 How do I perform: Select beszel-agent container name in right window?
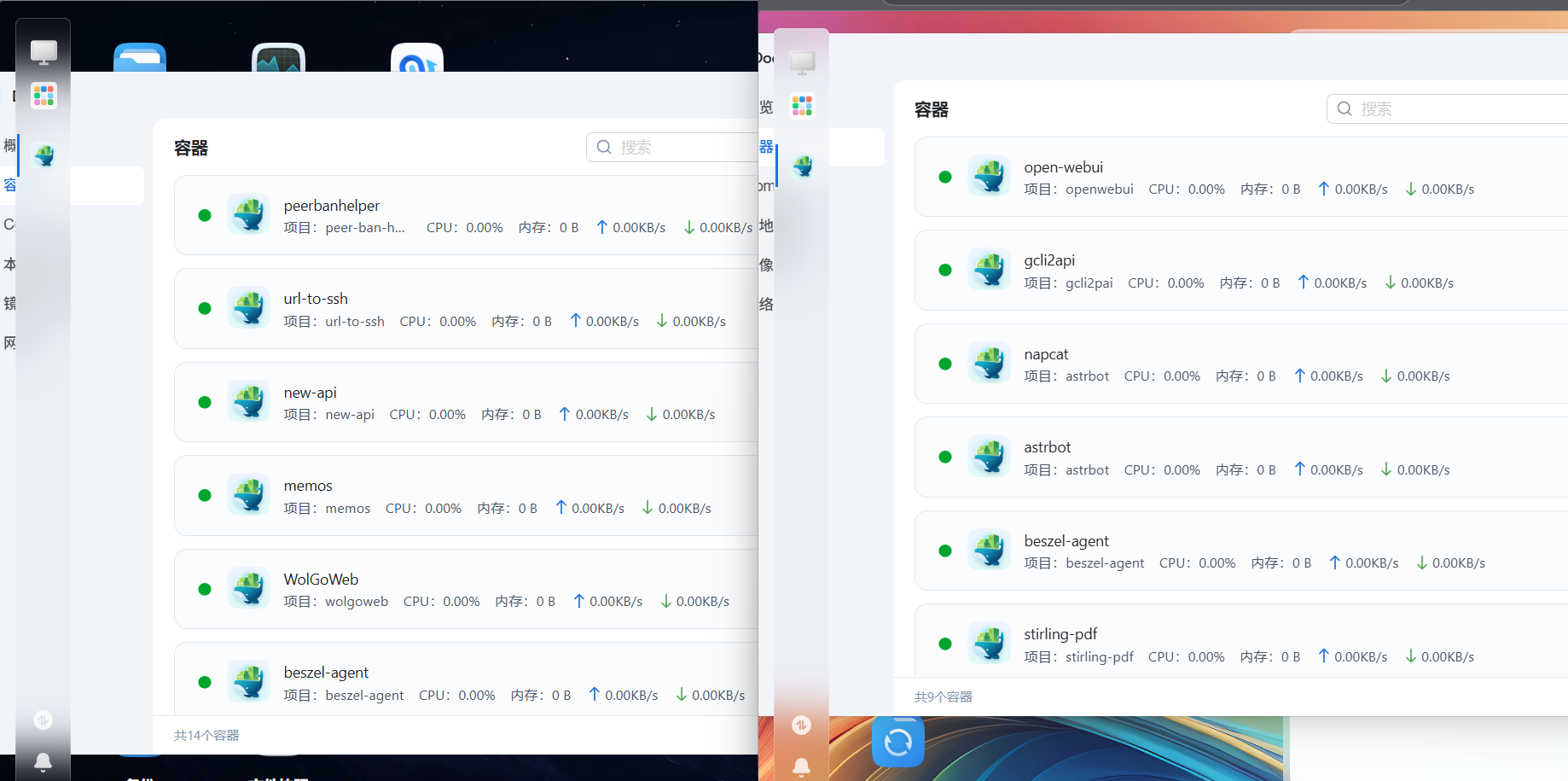[x=1066, y=541]
